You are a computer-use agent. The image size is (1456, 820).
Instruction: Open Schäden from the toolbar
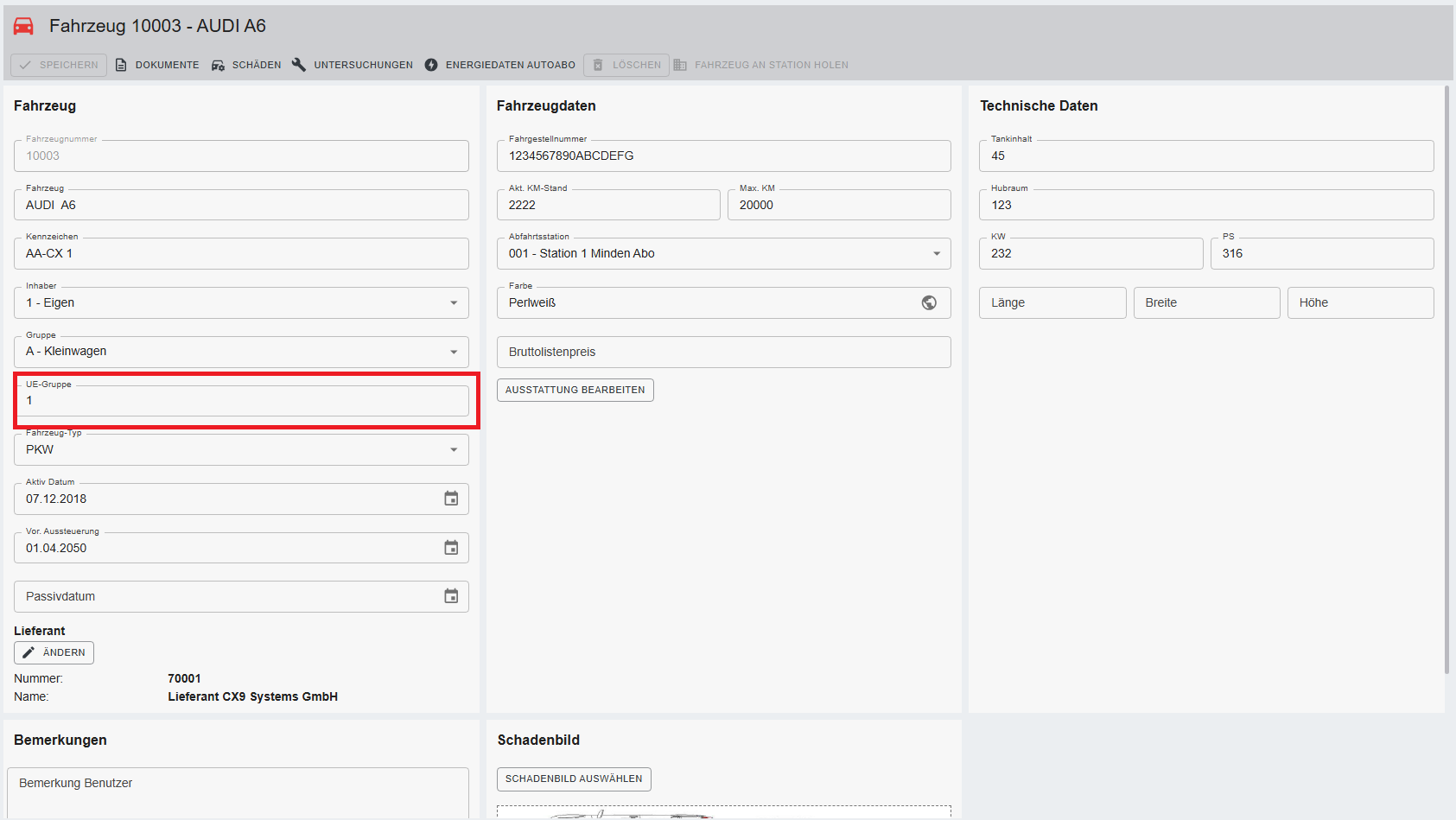(x=246, y=65)
